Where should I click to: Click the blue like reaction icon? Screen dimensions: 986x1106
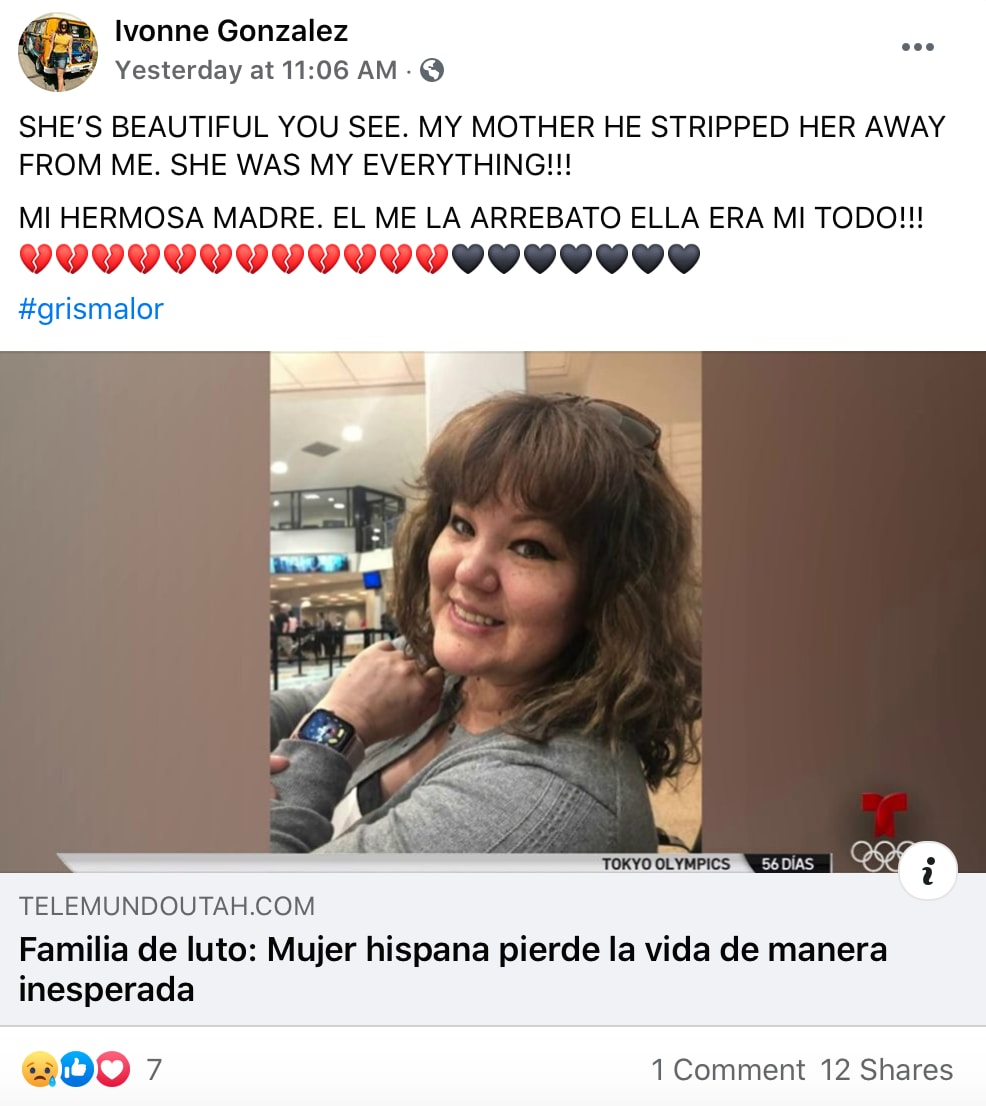coord(76,1069)
